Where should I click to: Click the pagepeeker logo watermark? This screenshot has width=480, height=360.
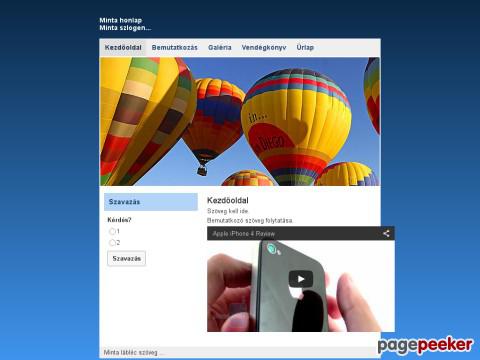point(425,345)
